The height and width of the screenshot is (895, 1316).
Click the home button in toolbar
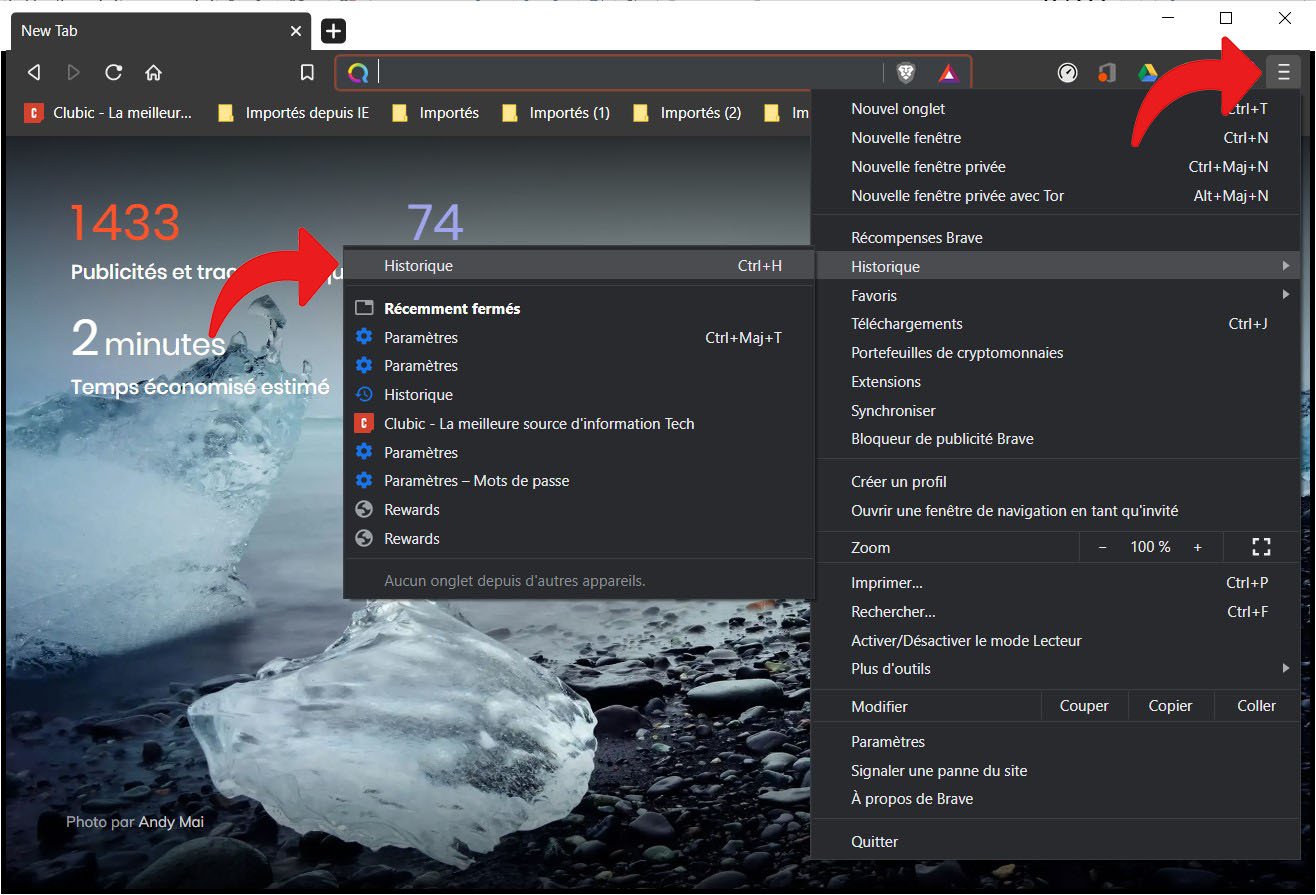[x=153, y=72]
